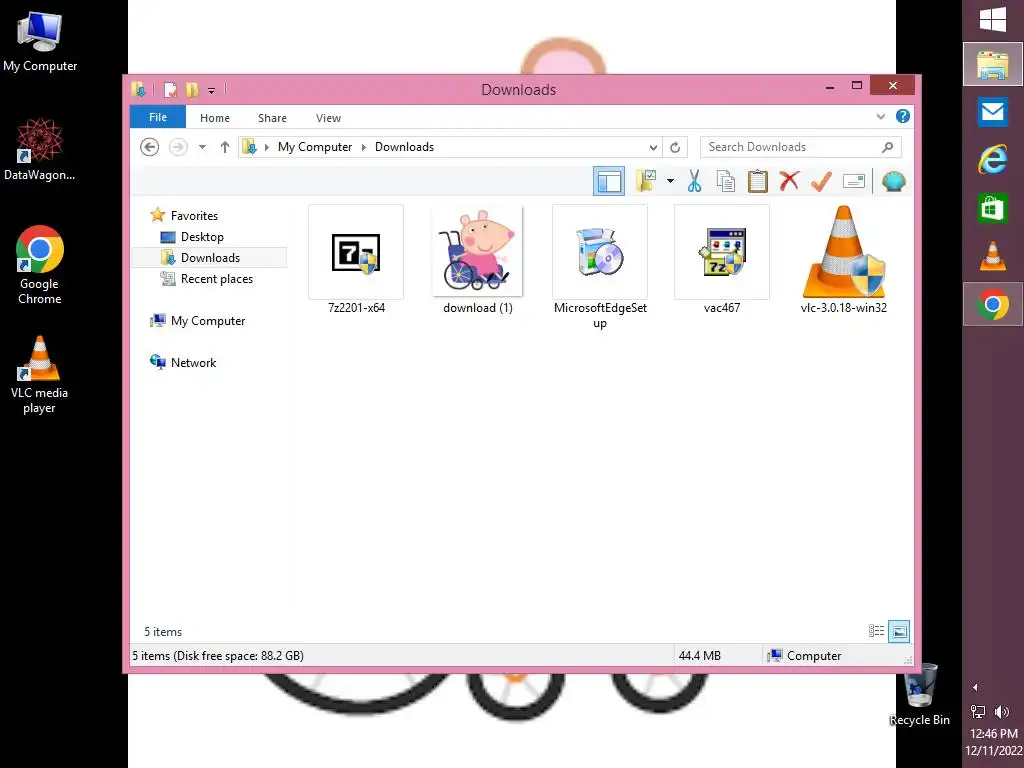Open the Windows Store taskbar icon
The width and height of the screenshot is (1024, 768).
click(x=993, y=208)
